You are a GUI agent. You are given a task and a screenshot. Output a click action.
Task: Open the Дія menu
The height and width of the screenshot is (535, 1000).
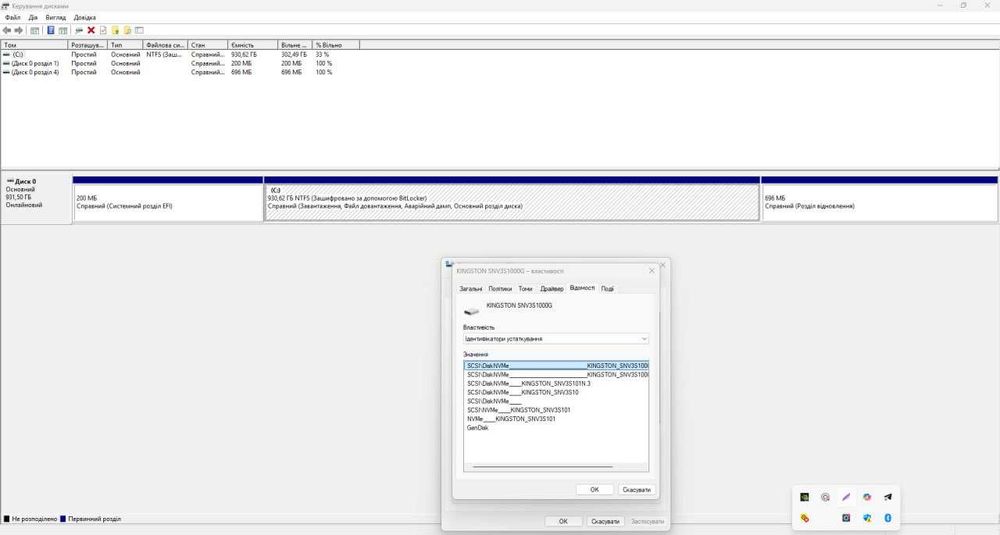pos(33,17)
